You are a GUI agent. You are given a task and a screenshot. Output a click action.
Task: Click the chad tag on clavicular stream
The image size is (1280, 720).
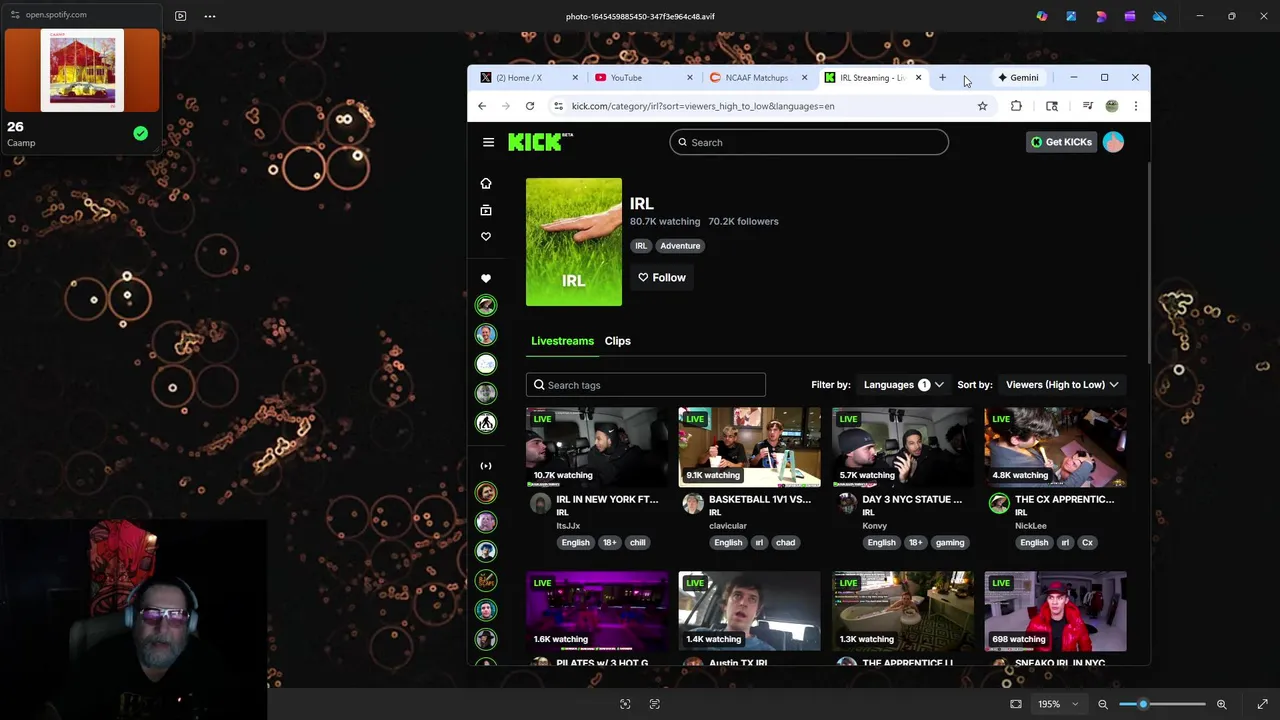coord(785,543)
